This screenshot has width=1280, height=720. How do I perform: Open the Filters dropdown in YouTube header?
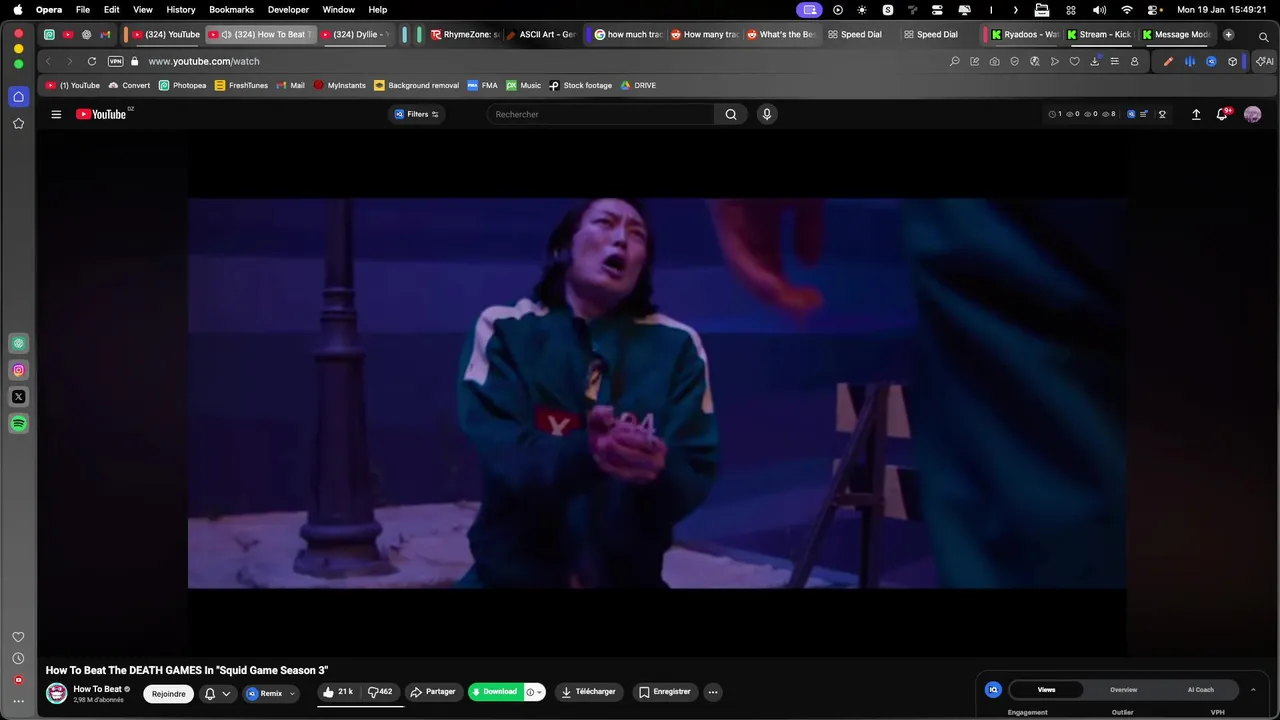(417, 114)
